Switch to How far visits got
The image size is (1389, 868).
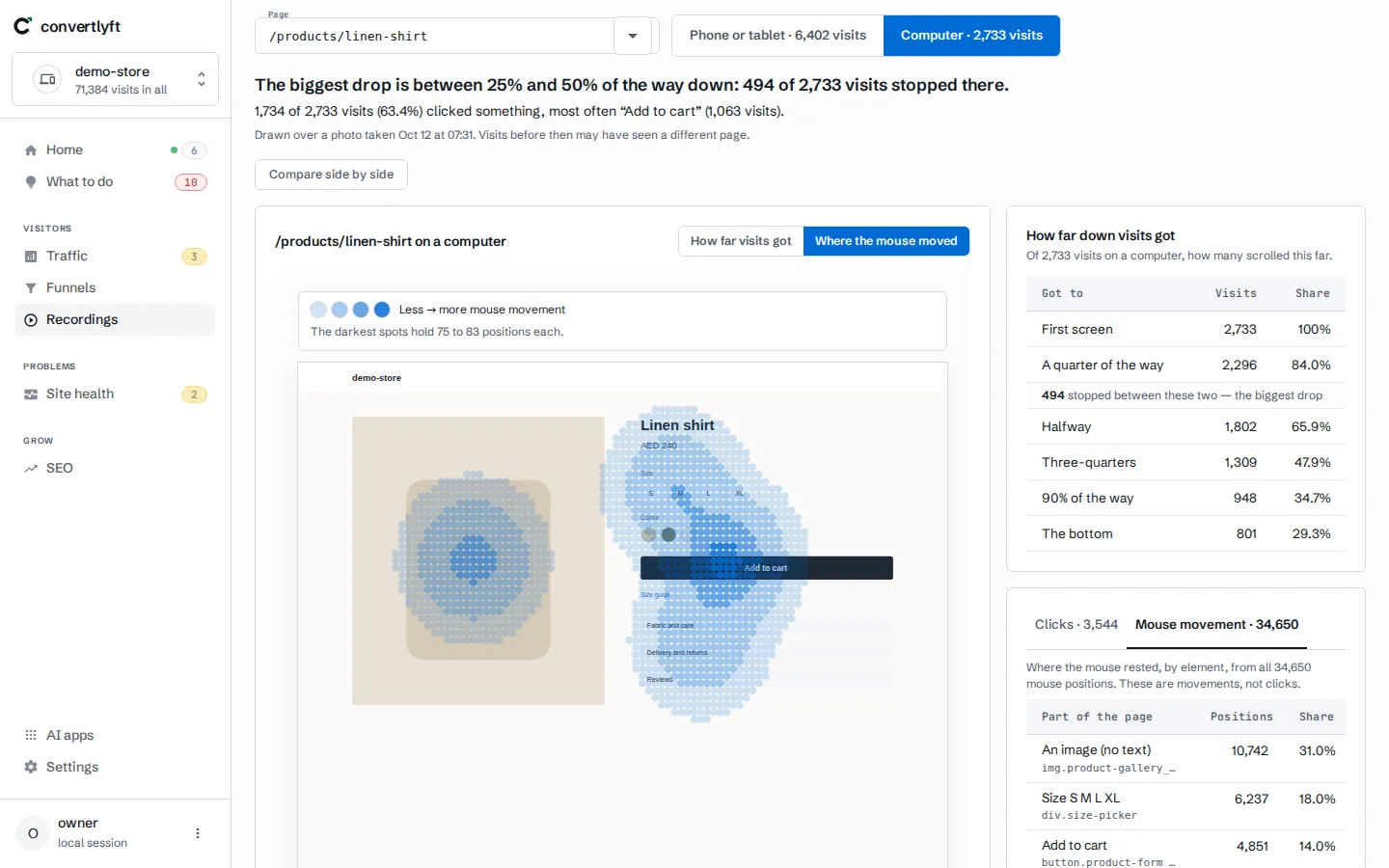pos(741,241)
